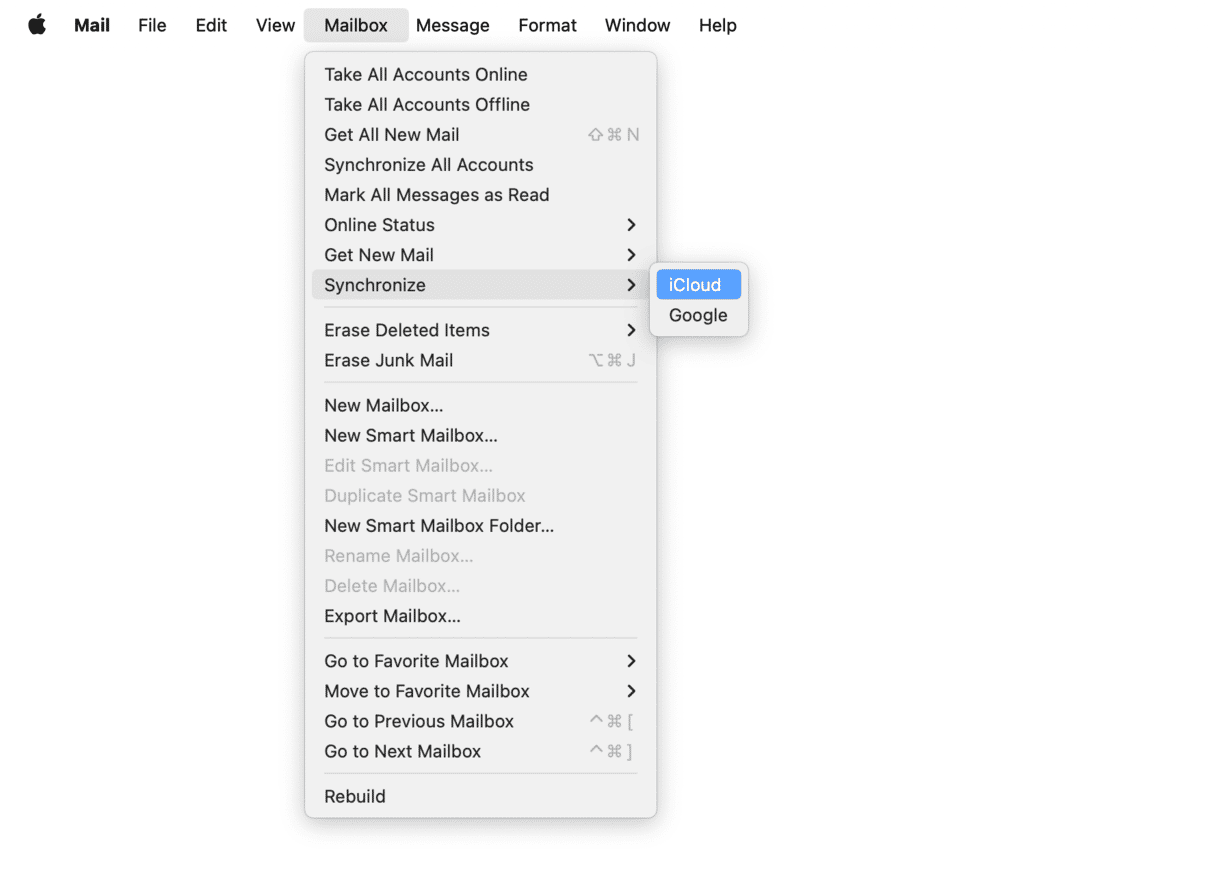Select Mark All Messages as Read
The image size is (1216, 886).
(437, 195)
